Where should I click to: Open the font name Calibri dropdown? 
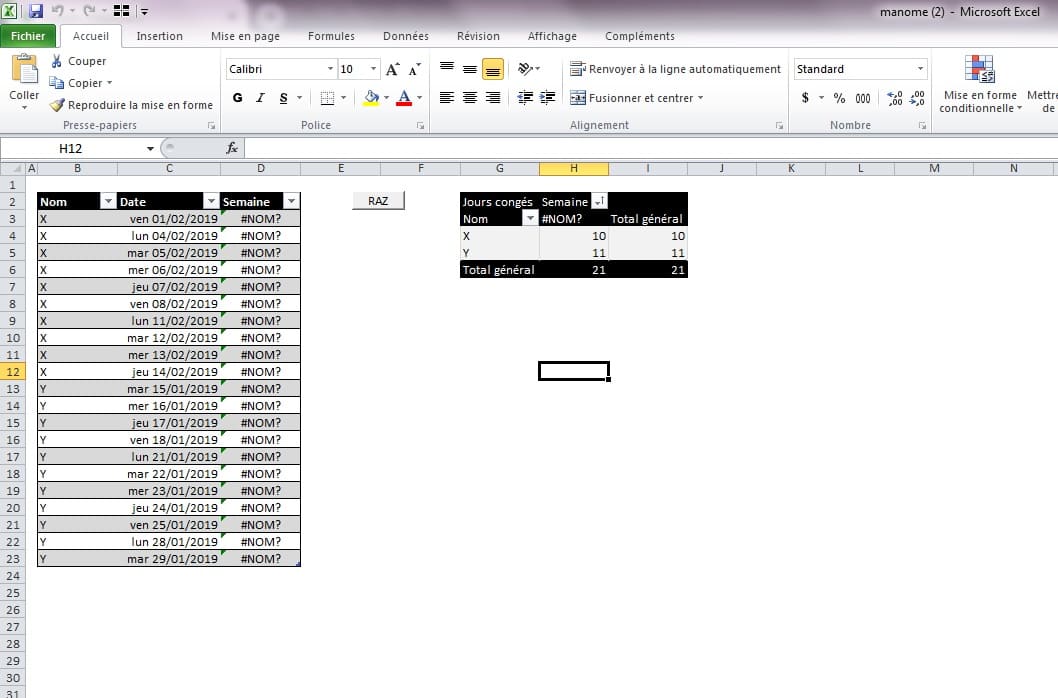click(x=330, y=69)
